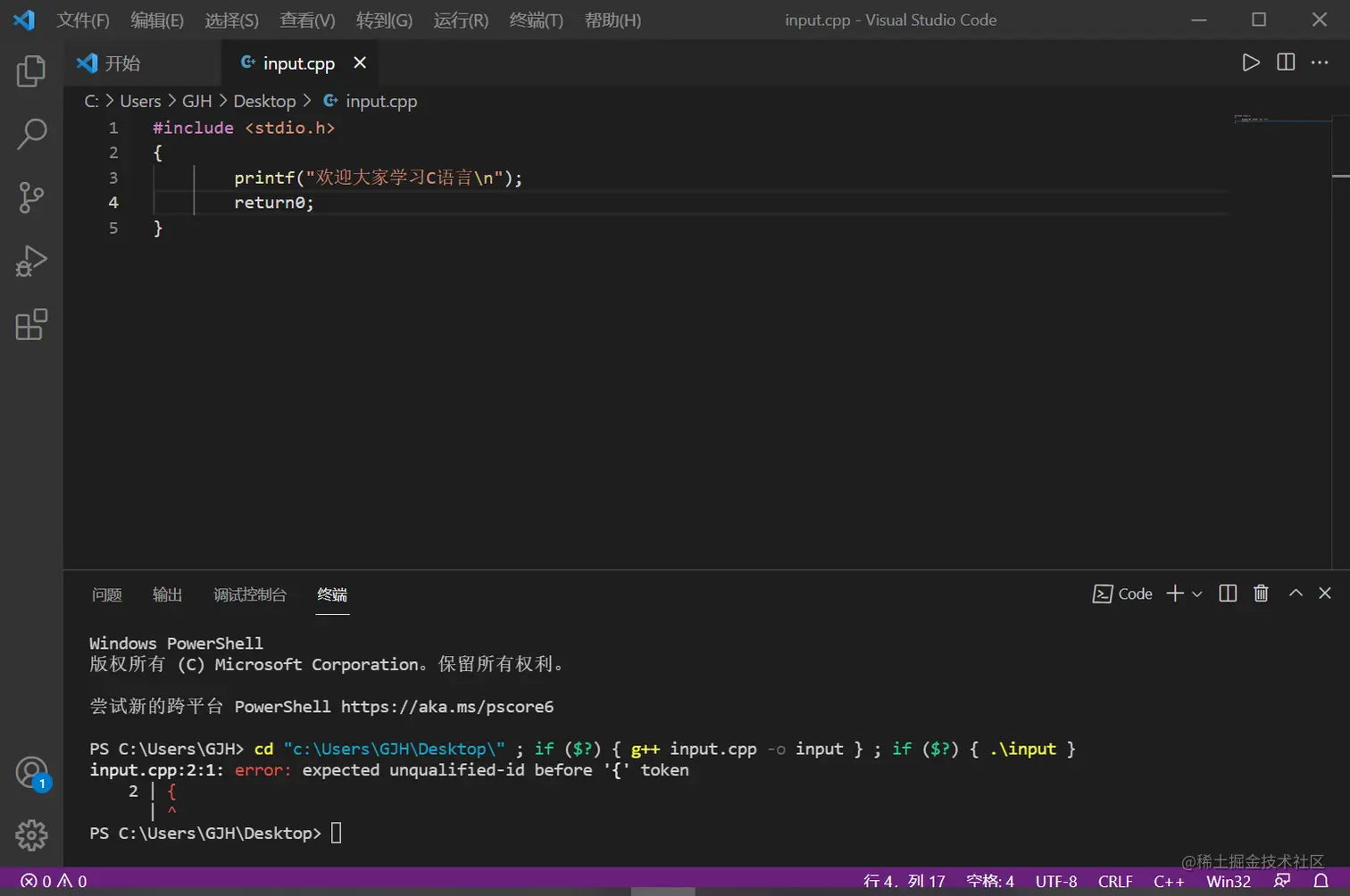
Task: Click the C: breadcrumb segment
Action: point(92,101)
